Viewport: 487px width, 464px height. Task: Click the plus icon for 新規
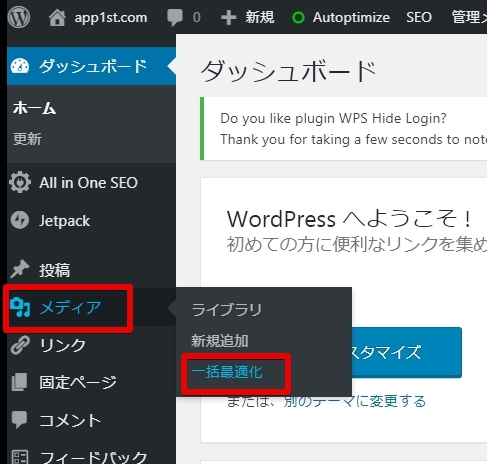click(x=229, y=17)
